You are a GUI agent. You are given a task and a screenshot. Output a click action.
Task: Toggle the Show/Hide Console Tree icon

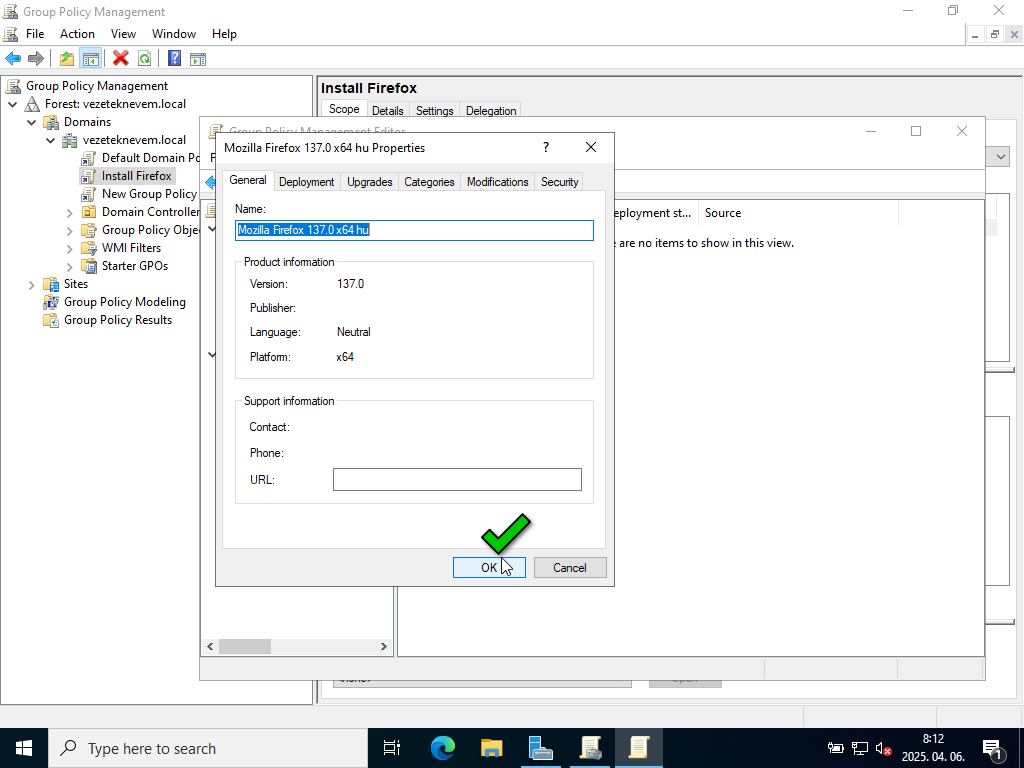point(91,59)
